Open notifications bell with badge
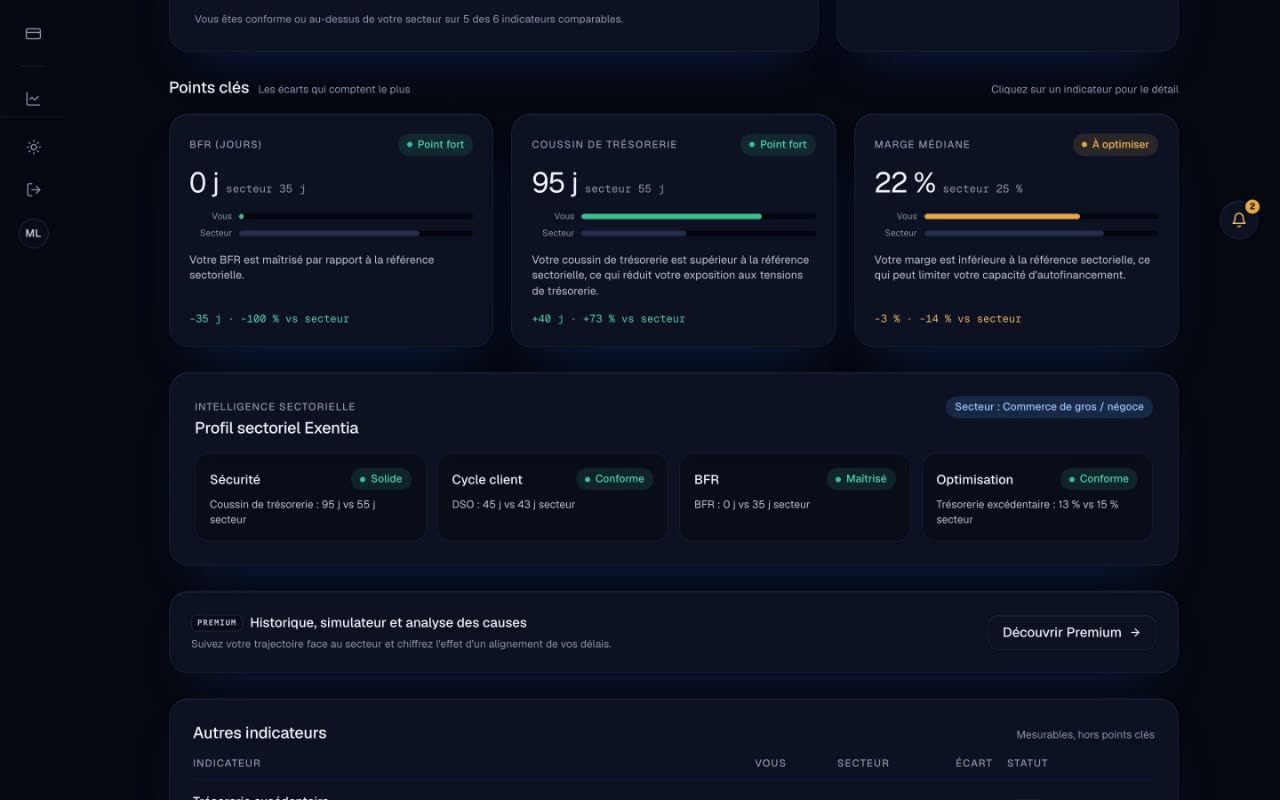1280x800 pixels. click(1239, 219)
